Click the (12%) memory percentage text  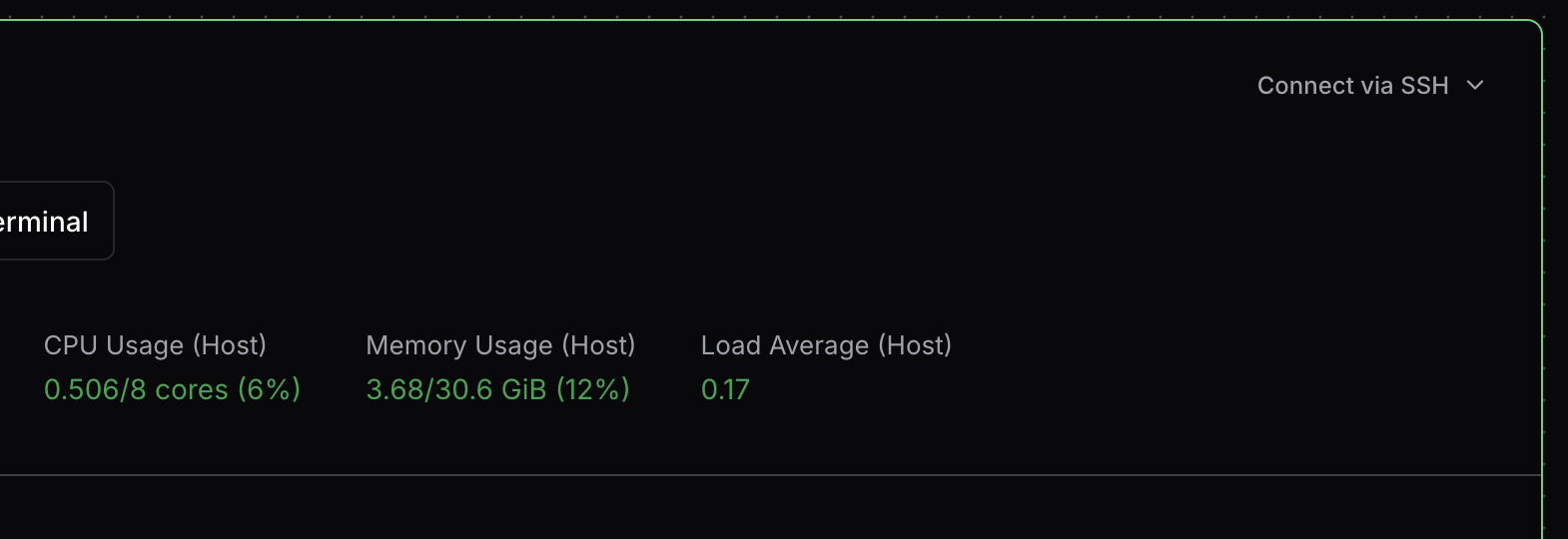(x=593, y=389)
